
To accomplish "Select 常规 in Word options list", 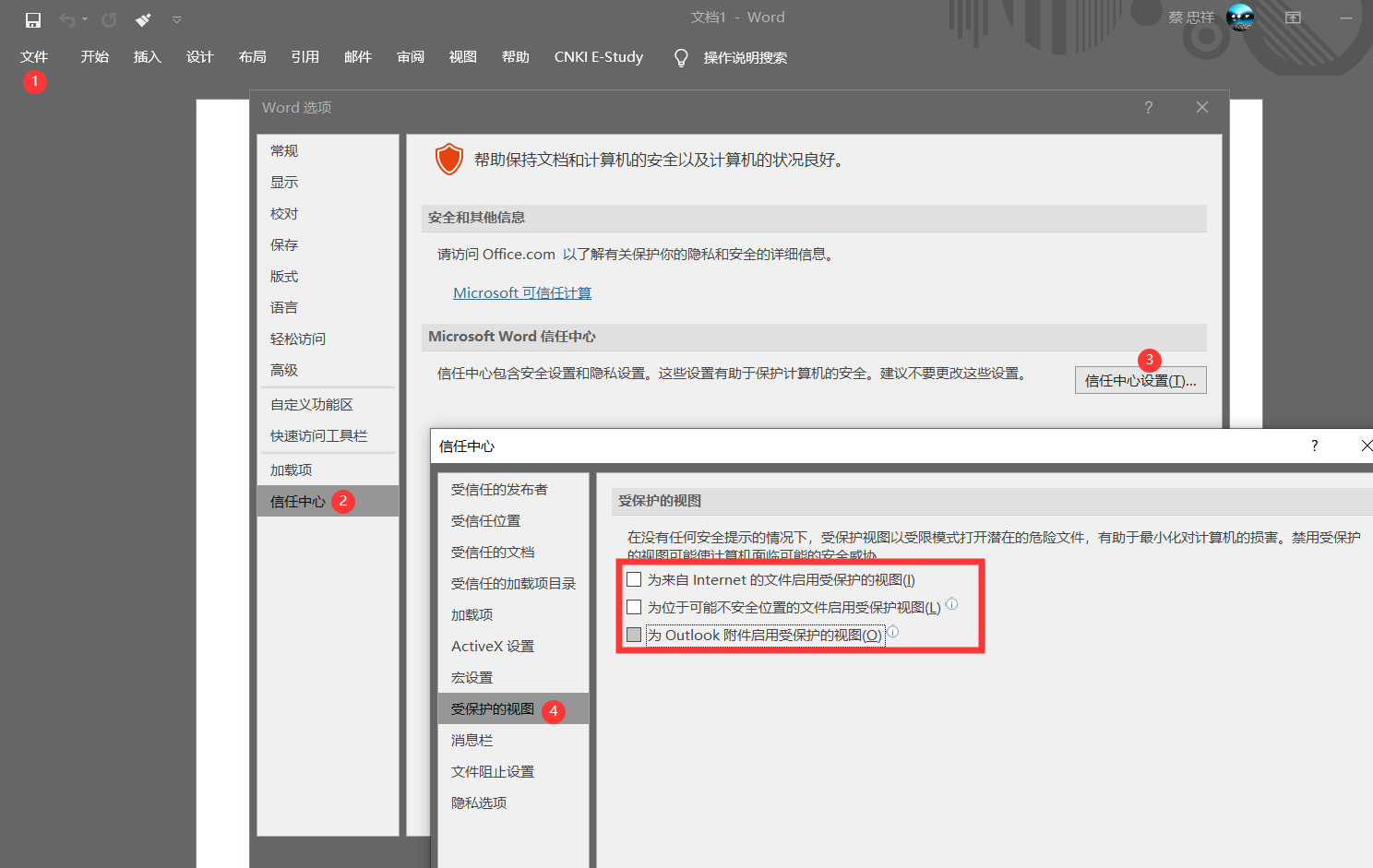I will [328, 151].
